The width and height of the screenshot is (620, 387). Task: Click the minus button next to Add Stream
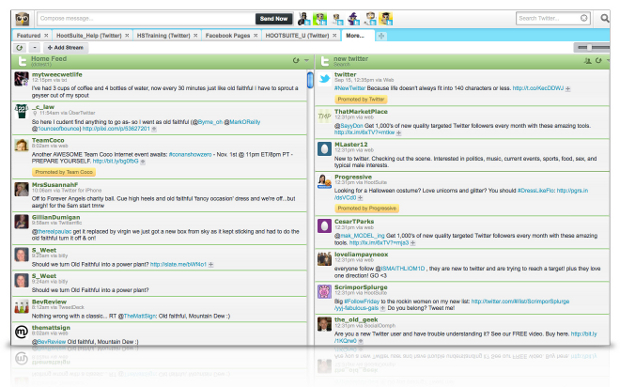[35, 48]
